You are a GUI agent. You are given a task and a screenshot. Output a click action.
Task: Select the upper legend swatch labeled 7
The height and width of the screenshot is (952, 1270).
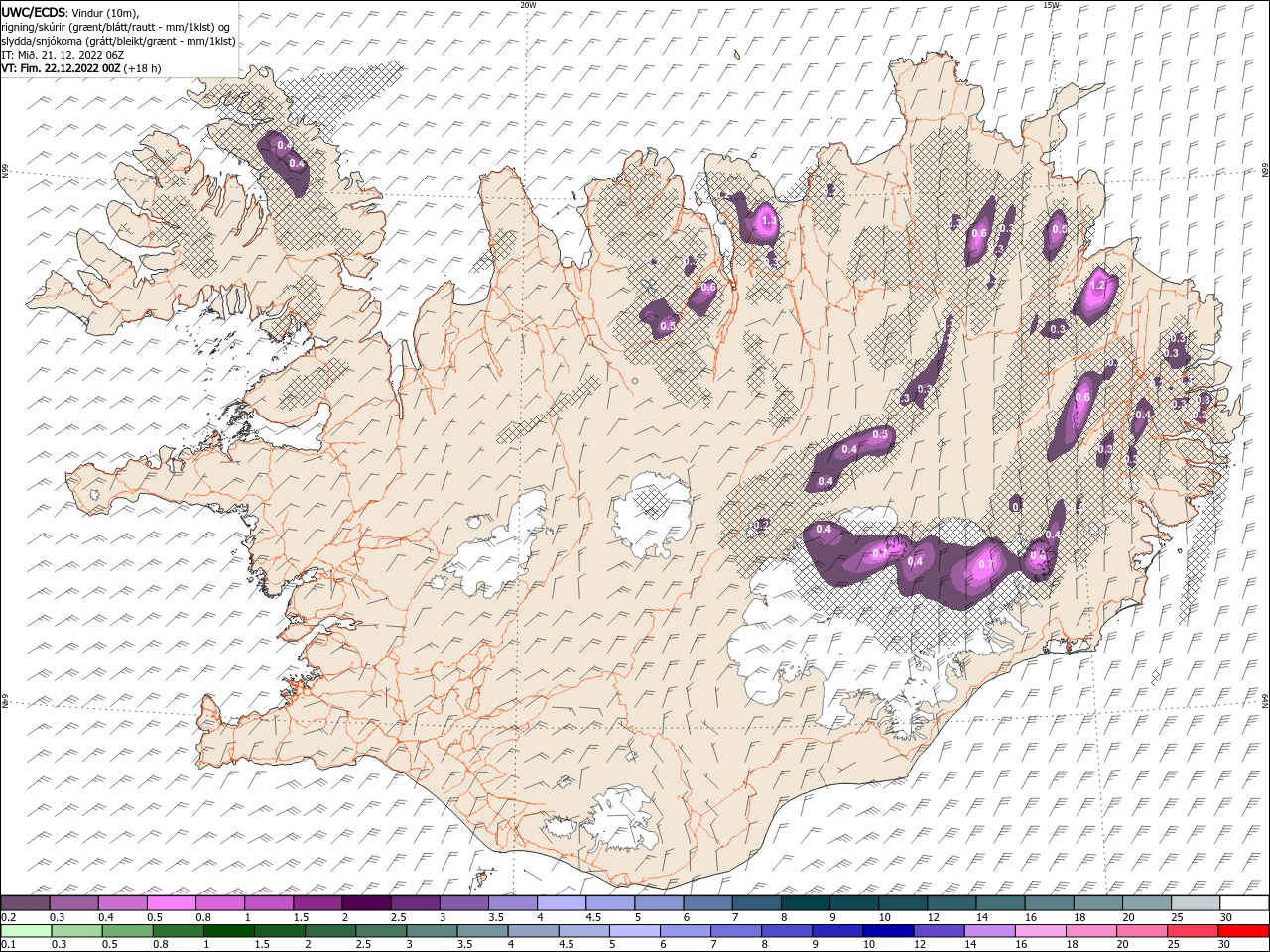[x=755, y=903]
